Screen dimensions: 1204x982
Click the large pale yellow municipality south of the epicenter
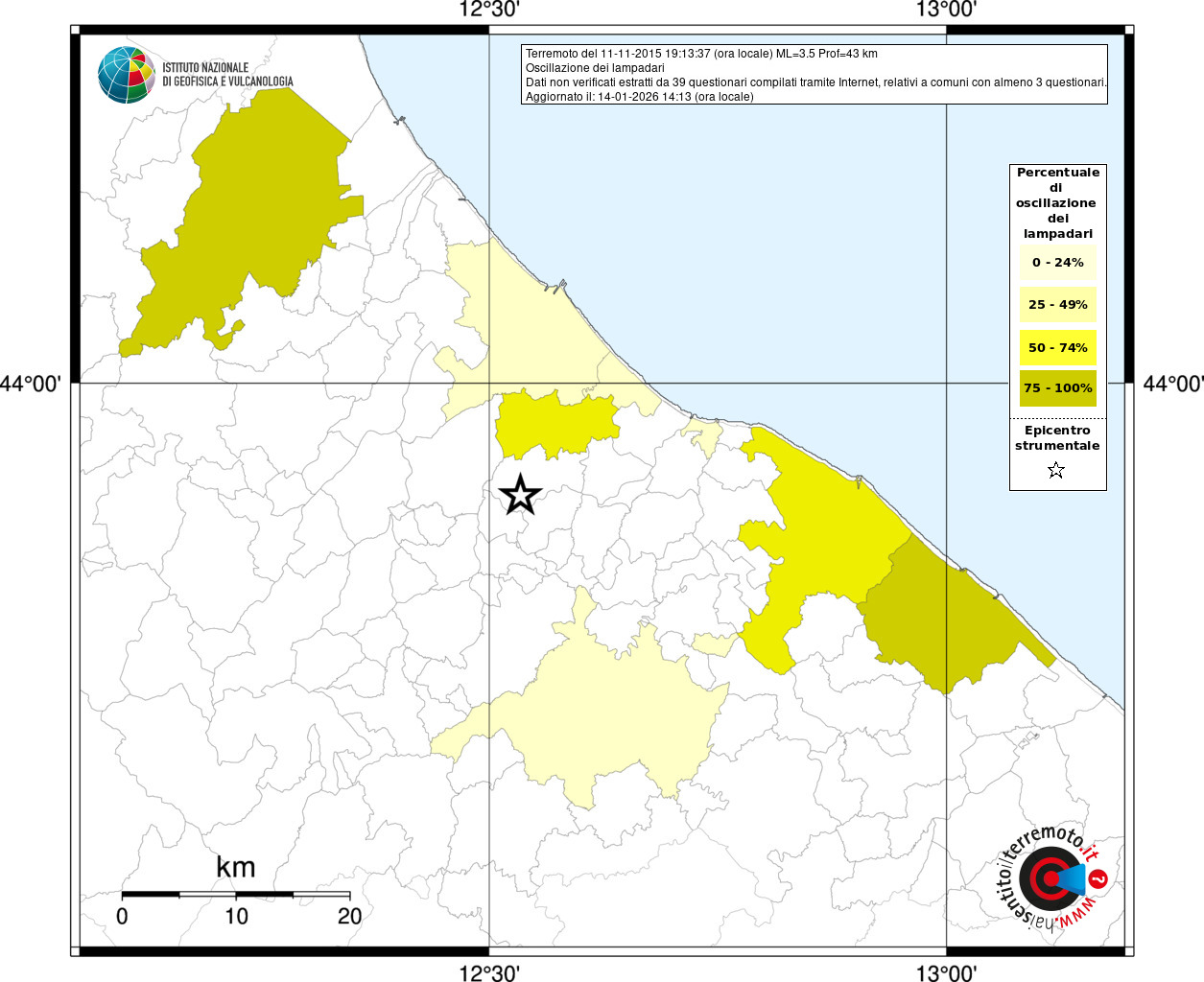(x=614, y=710)
